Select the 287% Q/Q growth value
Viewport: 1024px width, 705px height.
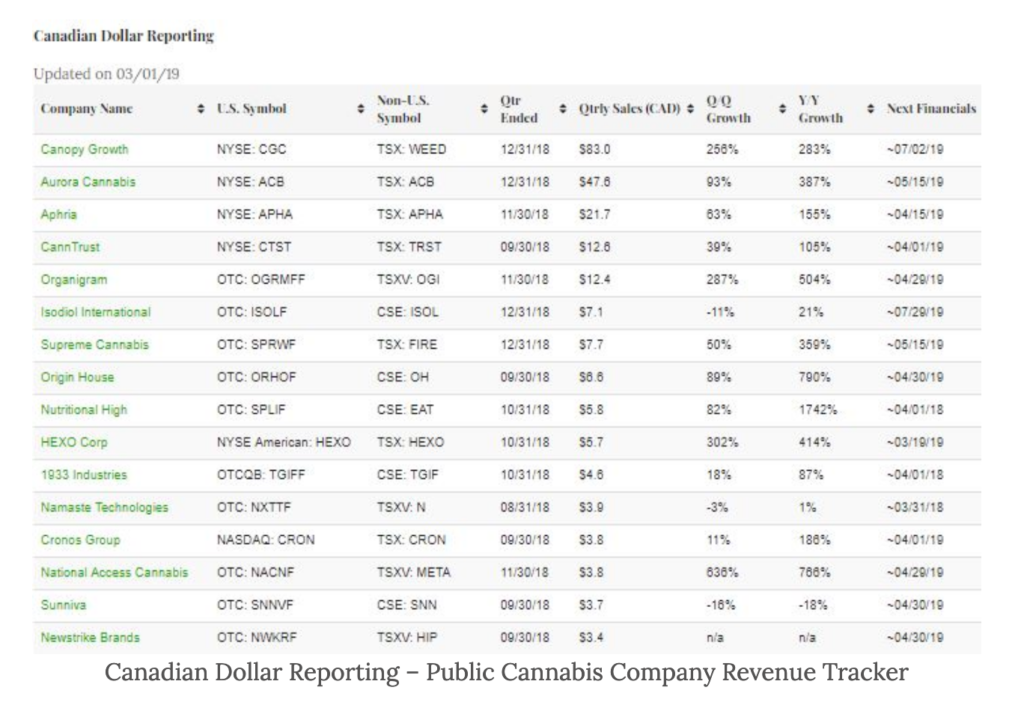(x=722, y=279)
